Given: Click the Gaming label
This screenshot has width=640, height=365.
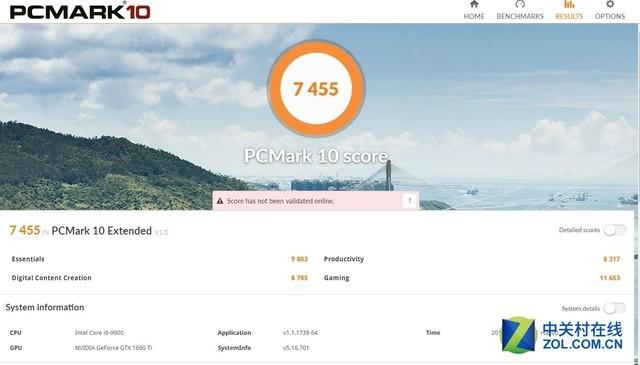Looking at the screenshot, I should coord(336,278).
